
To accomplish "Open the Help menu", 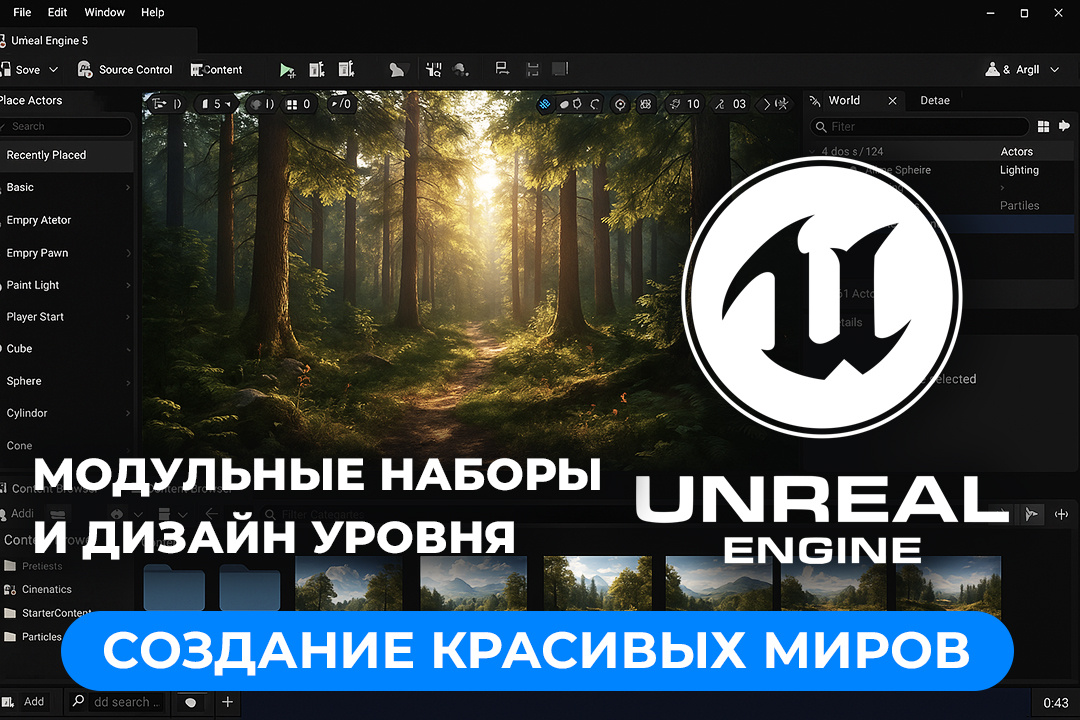I will tap(152, 12).
